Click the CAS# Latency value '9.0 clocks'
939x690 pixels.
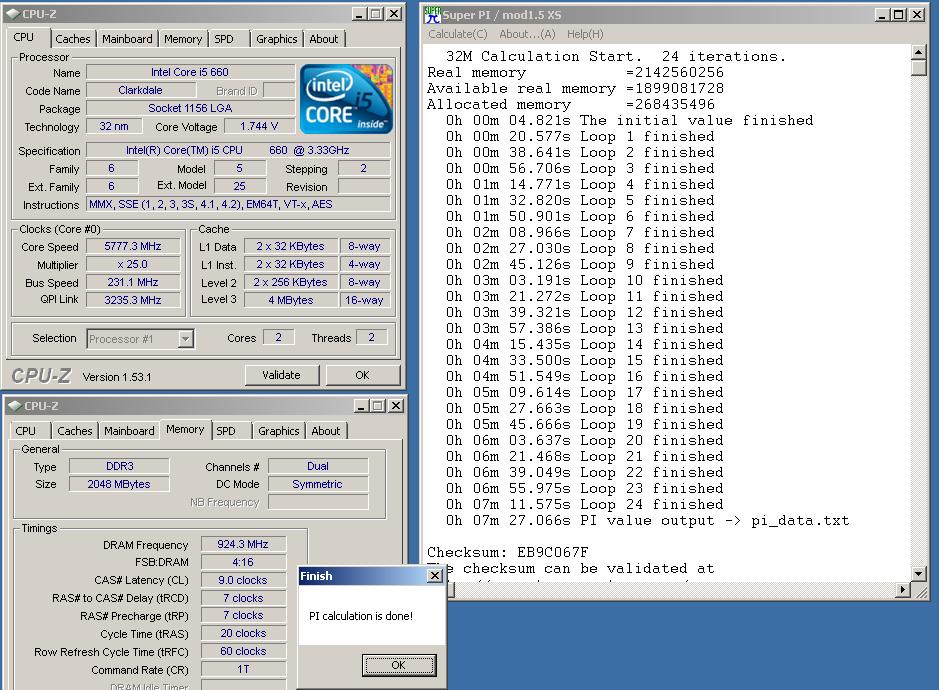point(243,580)
